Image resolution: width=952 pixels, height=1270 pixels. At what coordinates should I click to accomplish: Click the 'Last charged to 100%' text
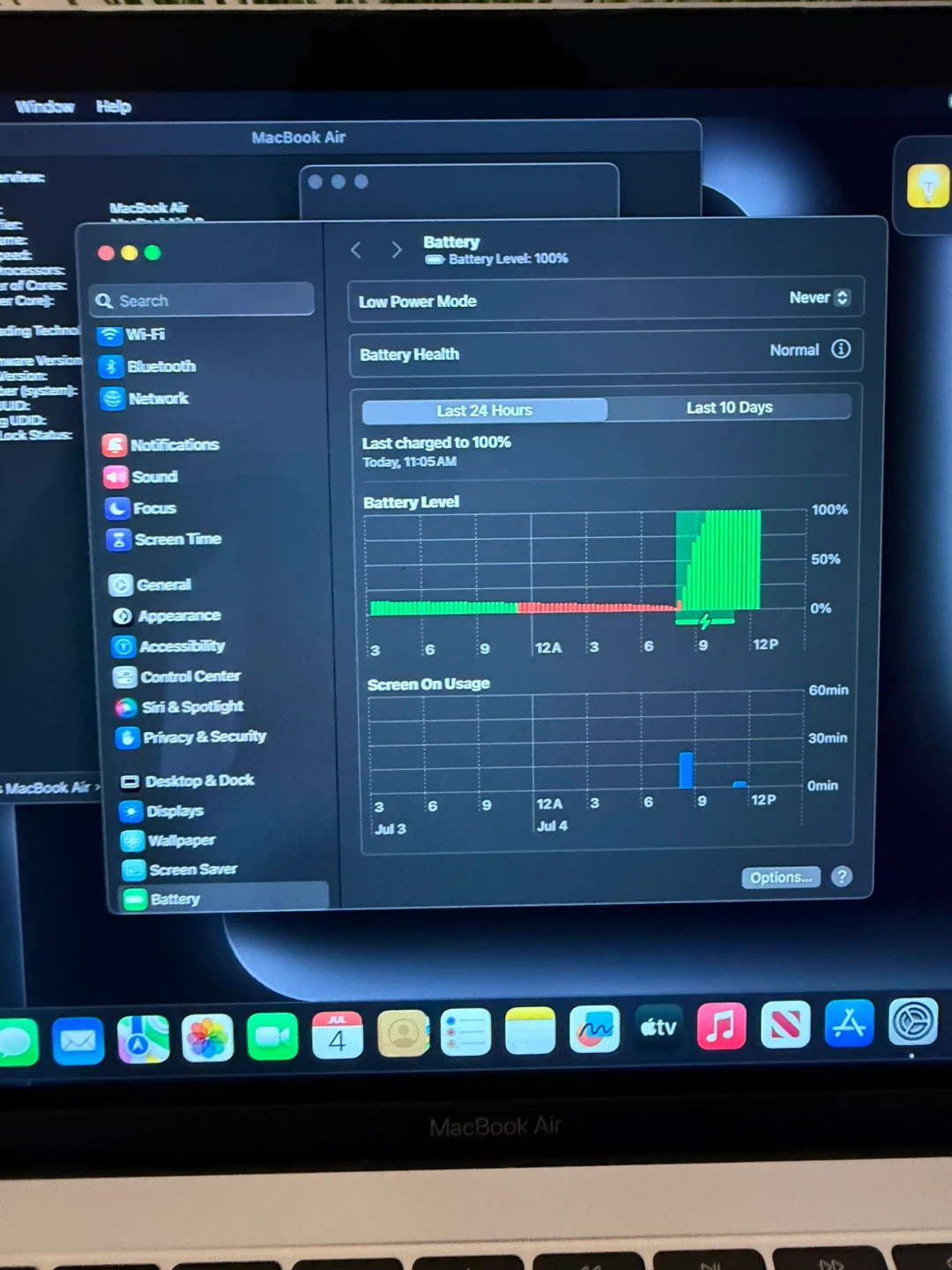pos(436,443)
